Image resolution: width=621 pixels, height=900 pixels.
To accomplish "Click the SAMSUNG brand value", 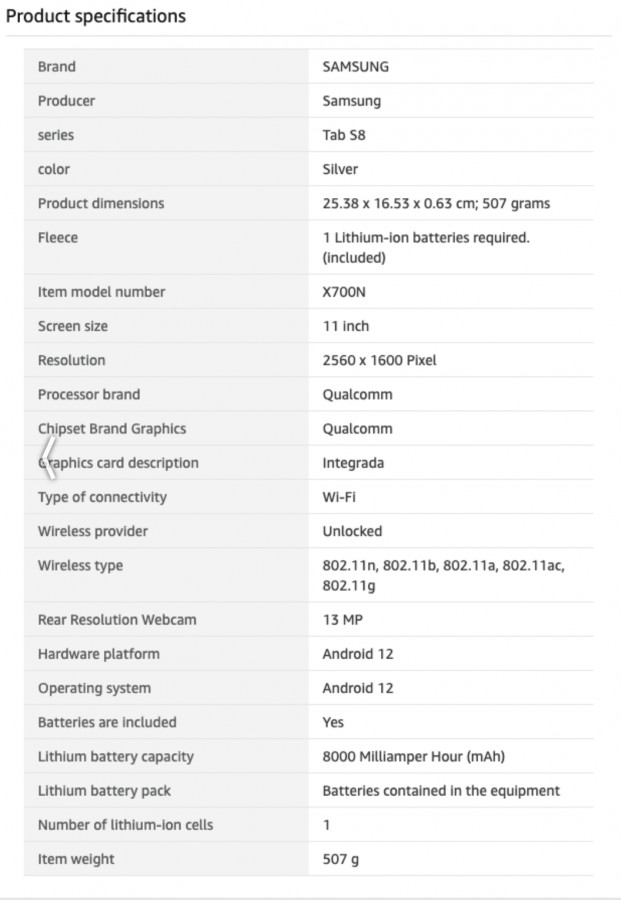I will 355,67.
